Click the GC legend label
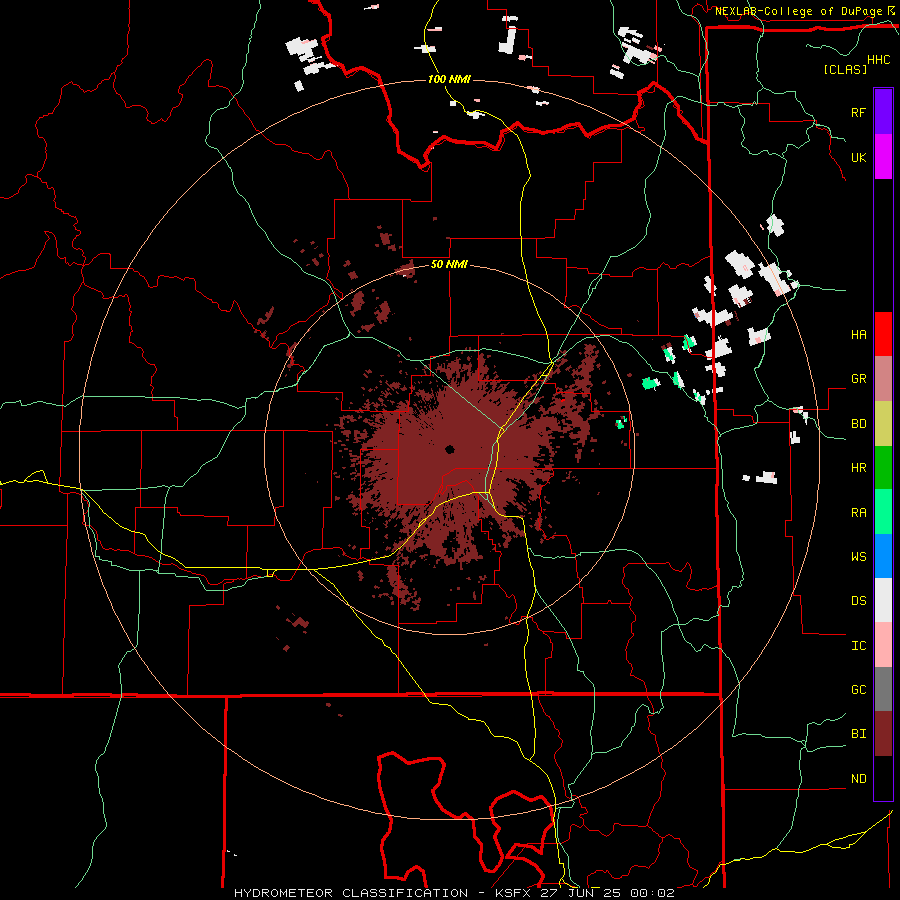This screenshot has height=900, width=900. [859, 689]
